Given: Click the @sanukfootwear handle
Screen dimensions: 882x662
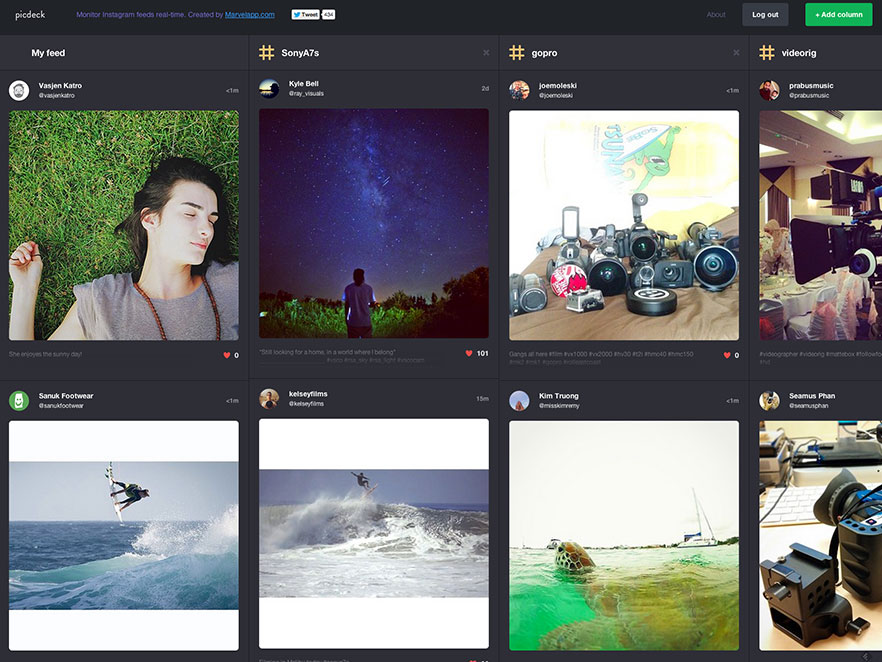Looking at the screenshot, I should point(61,406).
